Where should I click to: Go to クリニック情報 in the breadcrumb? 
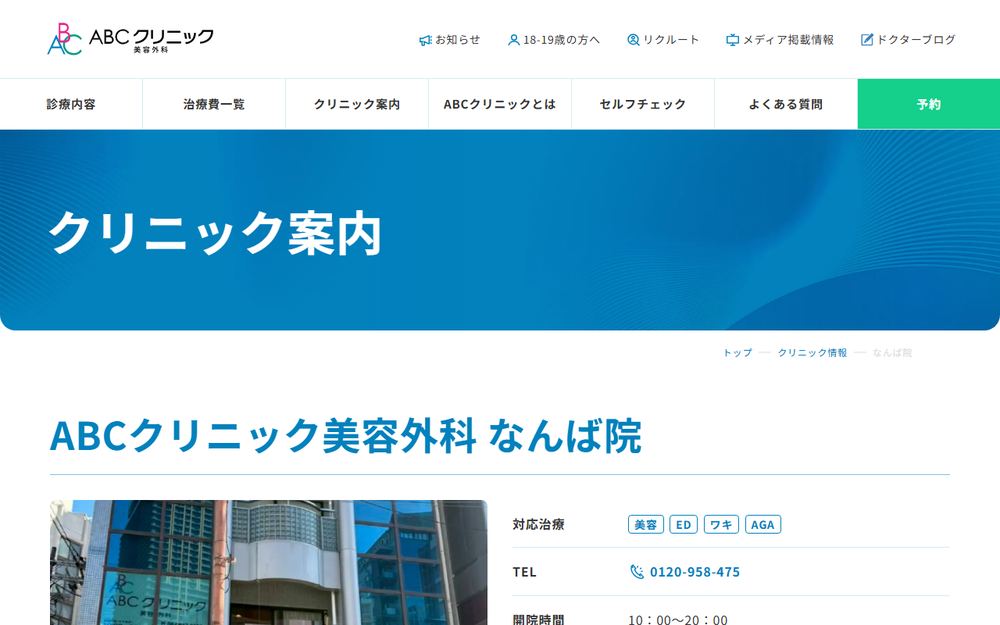pyautogui.click(x=812, y=353)
